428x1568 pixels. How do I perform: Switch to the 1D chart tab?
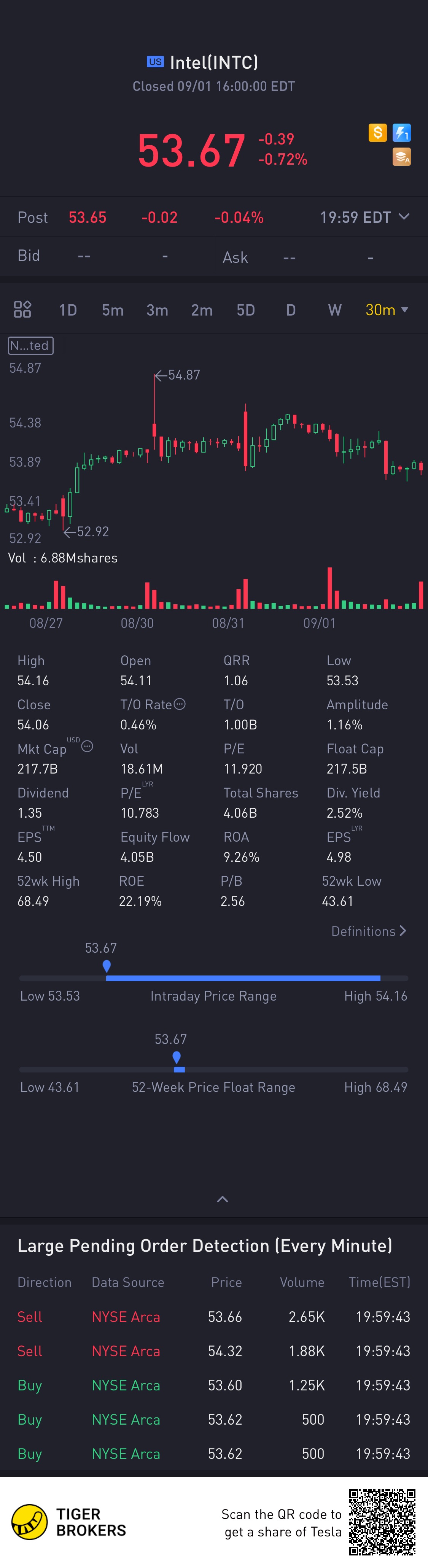tap(68, 310)
